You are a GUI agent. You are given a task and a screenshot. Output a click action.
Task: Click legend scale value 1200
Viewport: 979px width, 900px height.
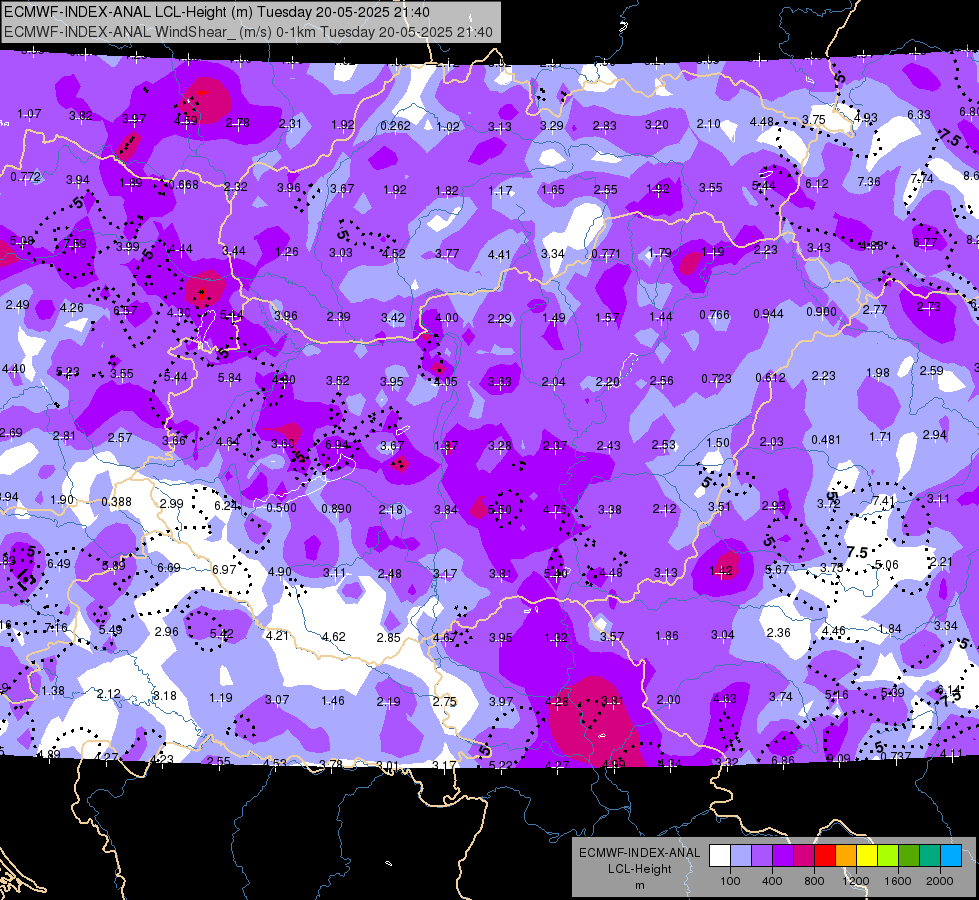coord(855,881)
